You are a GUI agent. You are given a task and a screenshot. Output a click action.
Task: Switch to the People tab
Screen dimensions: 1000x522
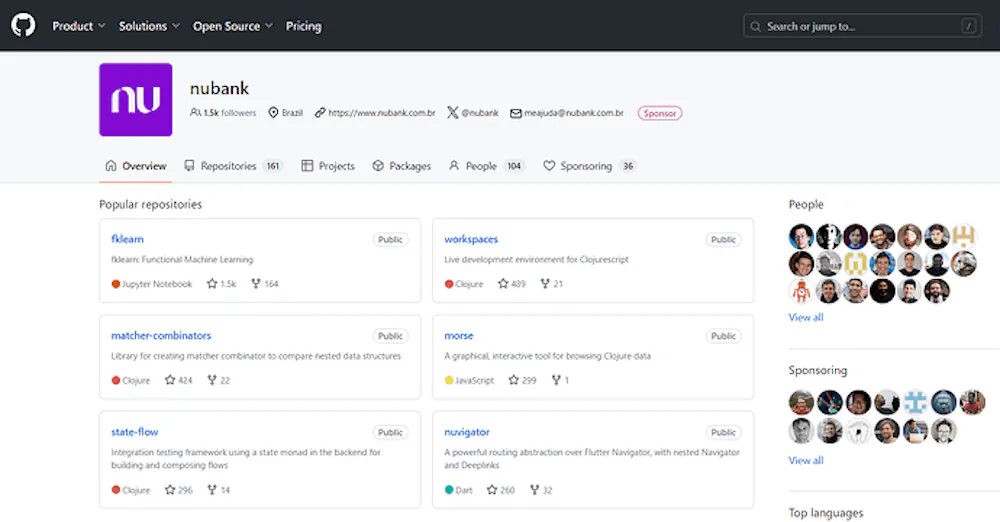point(481,166)
